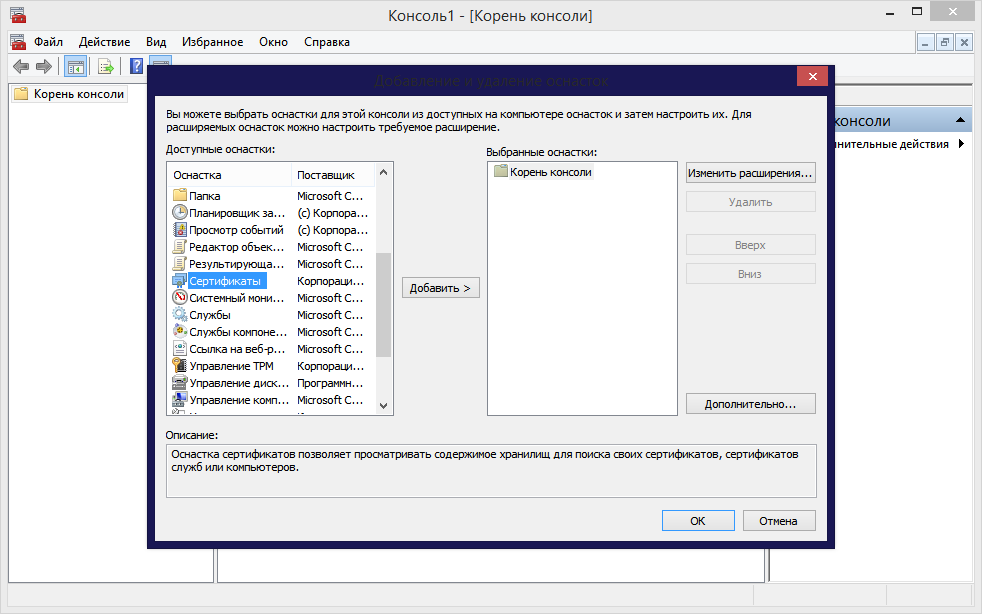982x614 pixels.
Task: Select the Службы snap-in name
Action: [x=210, y=315]
